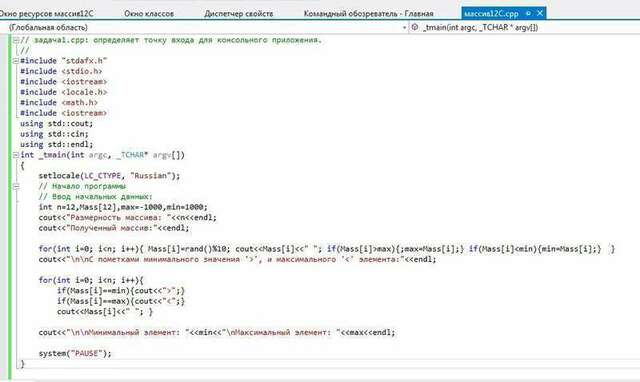This screenshot has height=382, width=640.
Task: Close the массив12С.cpp editor tab
Action: 540,13
